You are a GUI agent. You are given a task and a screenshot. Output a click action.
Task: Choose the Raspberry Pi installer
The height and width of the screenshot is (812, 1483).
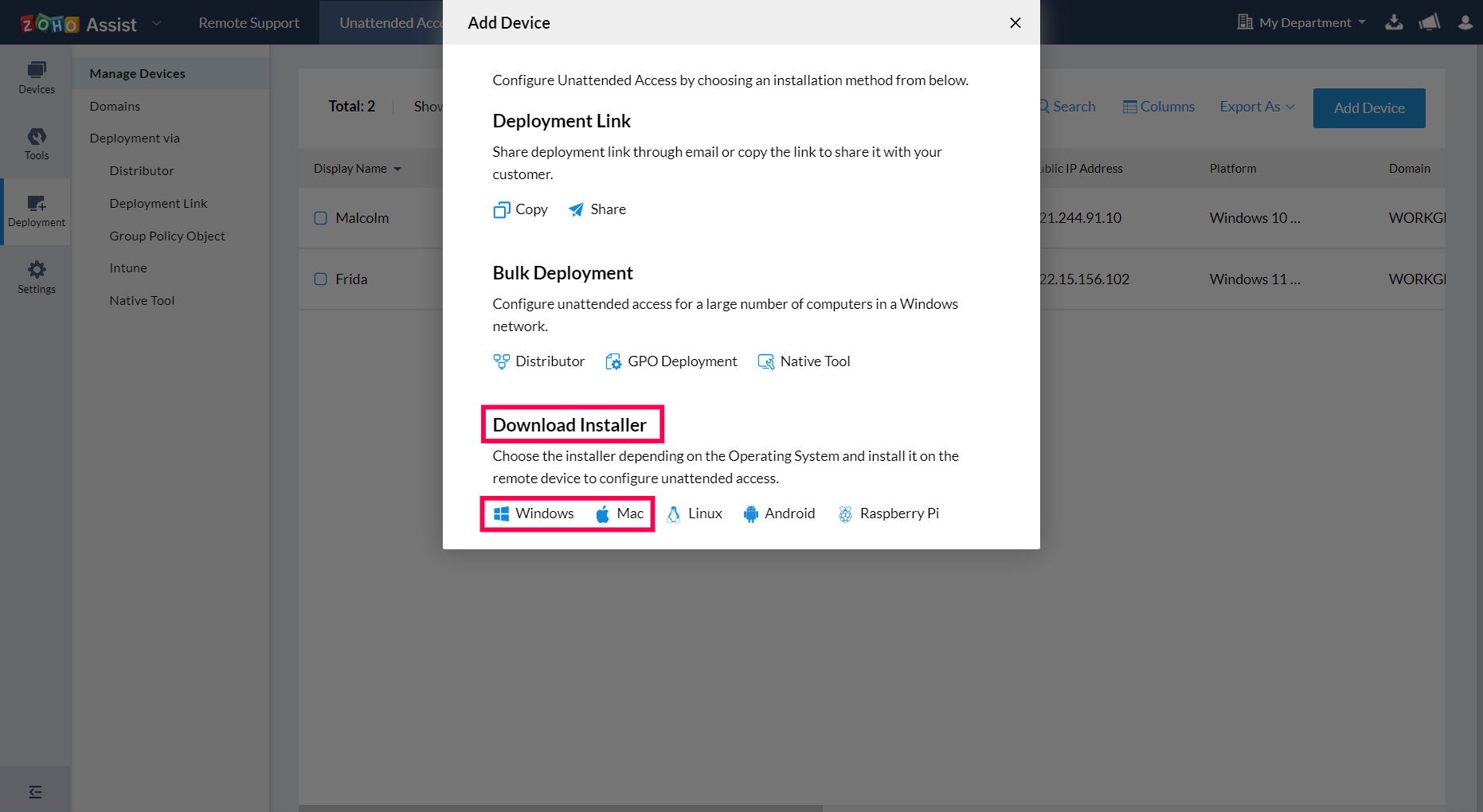(x=887, y=513)
